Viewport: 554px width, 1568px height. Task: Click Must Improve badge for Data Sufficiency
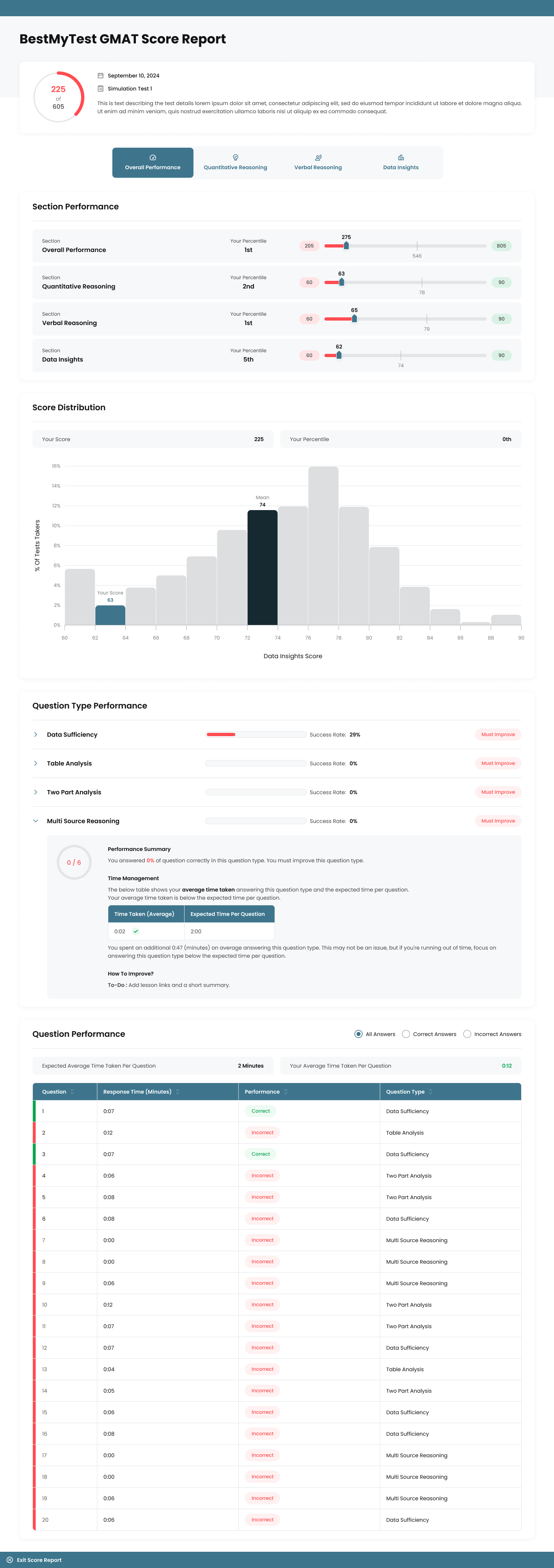pyautogui.click(x=498, y=734)
